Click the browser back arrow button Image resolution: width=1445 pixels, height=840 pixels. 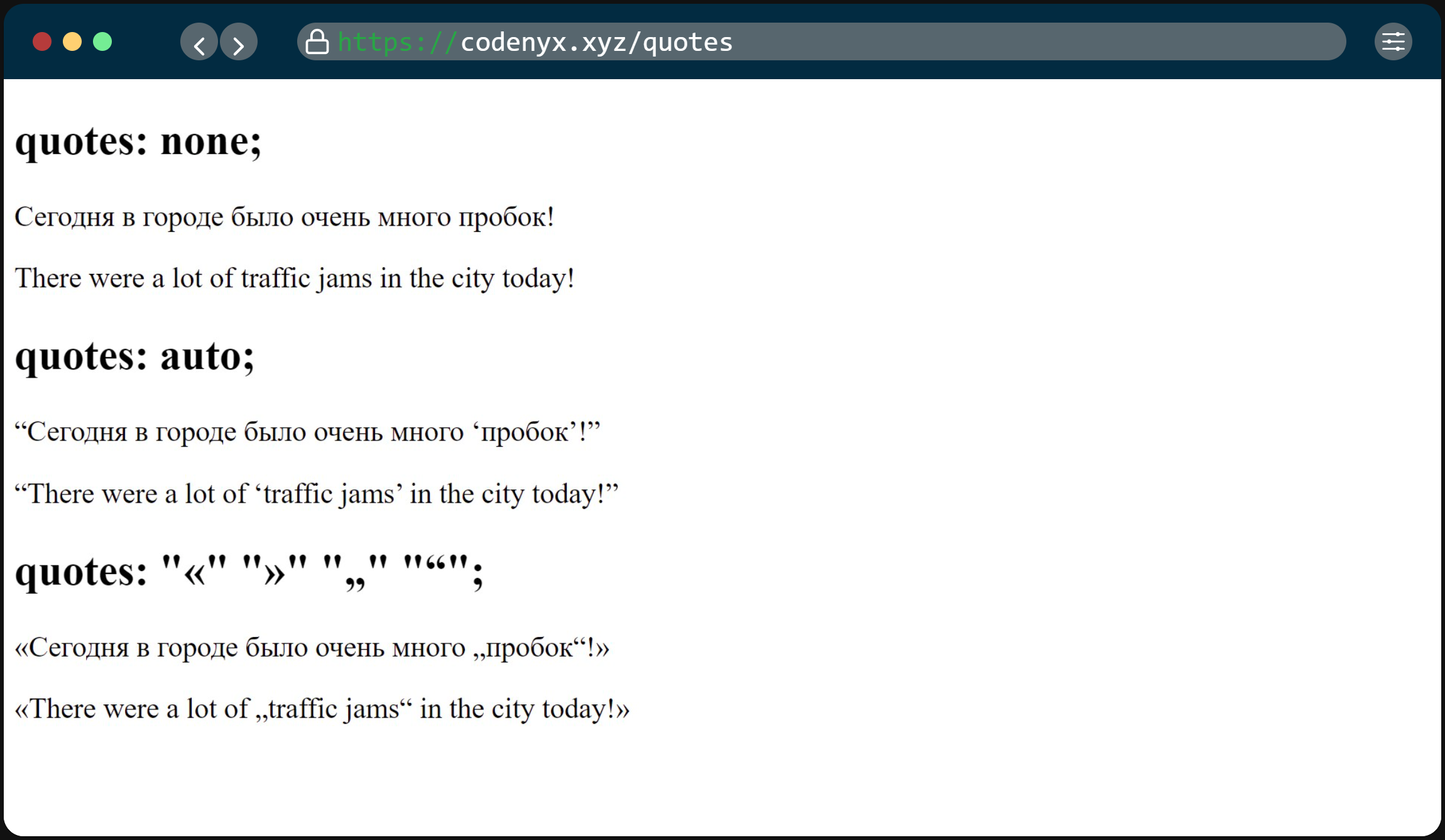[199, 43]
